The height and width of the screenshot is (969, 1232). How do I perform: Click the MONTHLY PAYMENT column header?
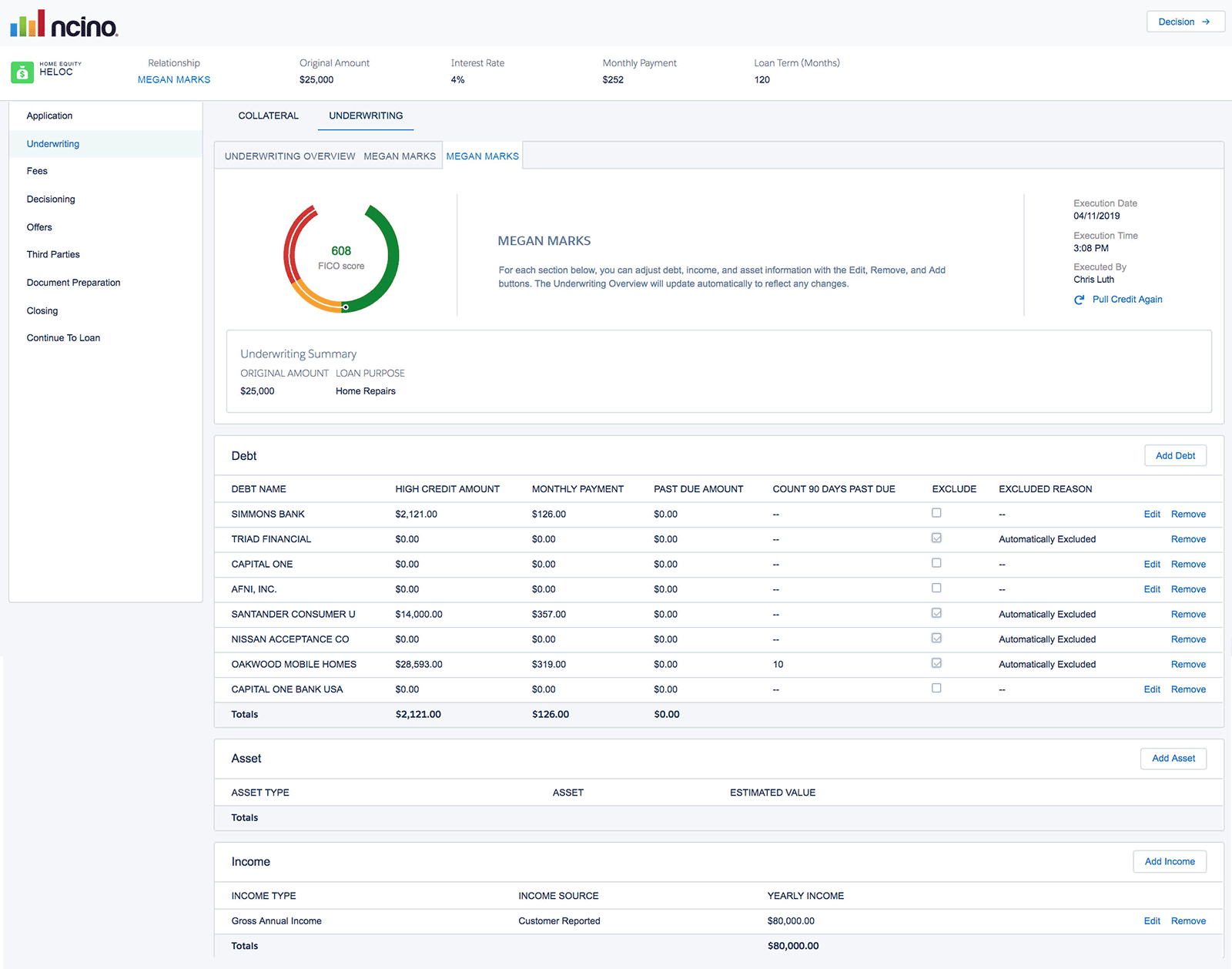577,489
